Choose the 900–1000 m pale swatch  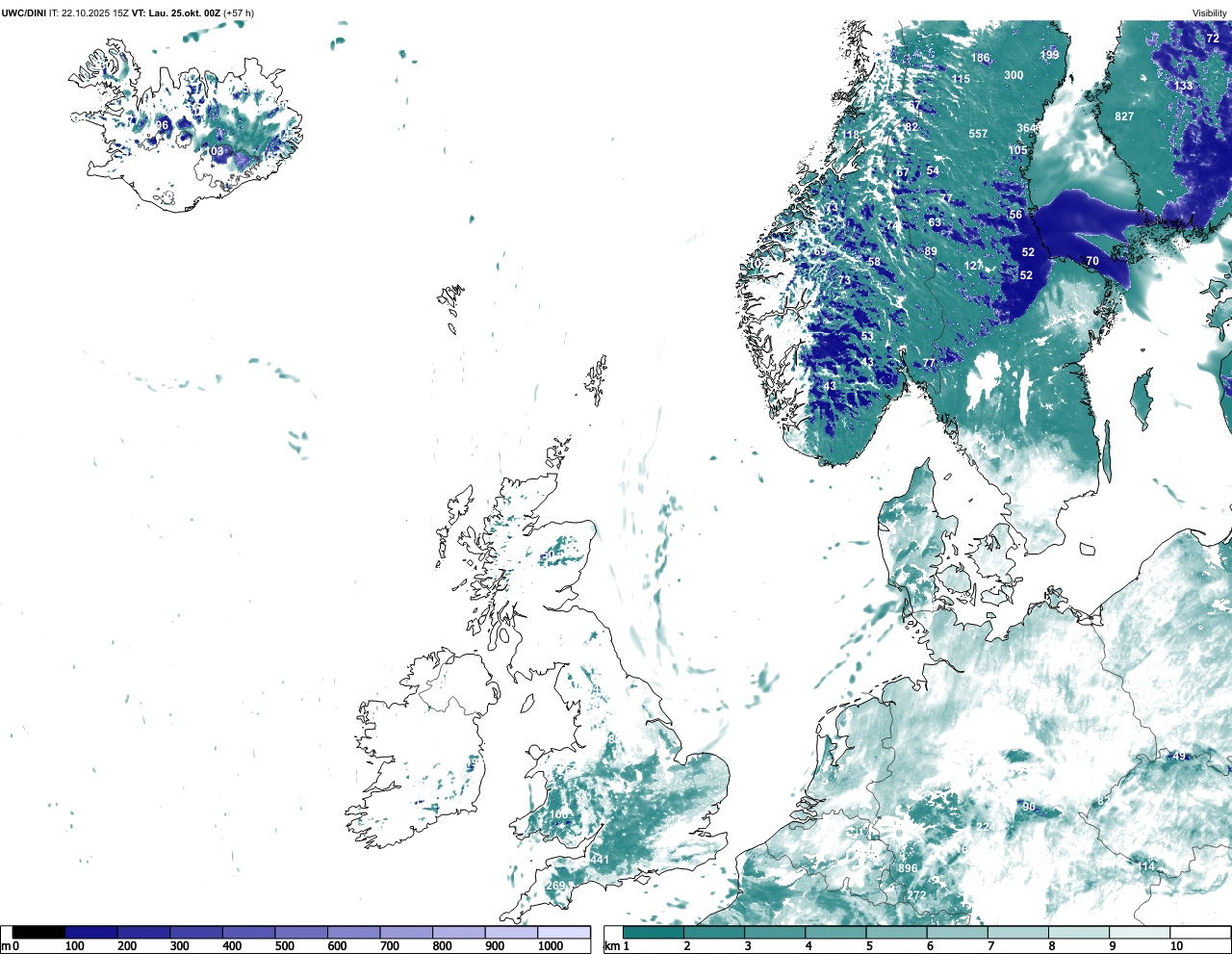[x=511, y=932]
